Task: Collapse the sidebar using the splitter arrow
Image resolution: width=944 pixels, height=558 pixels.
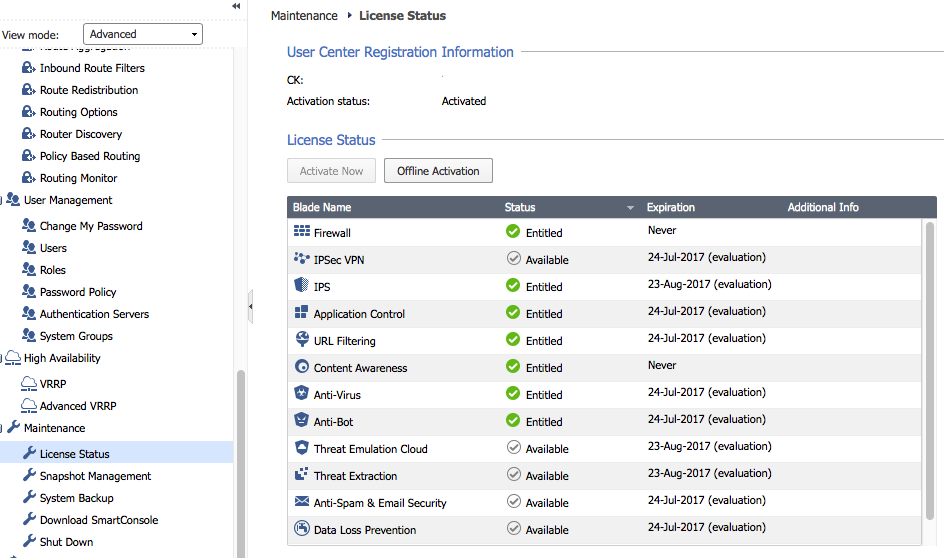Action: [x=250, y=306]
